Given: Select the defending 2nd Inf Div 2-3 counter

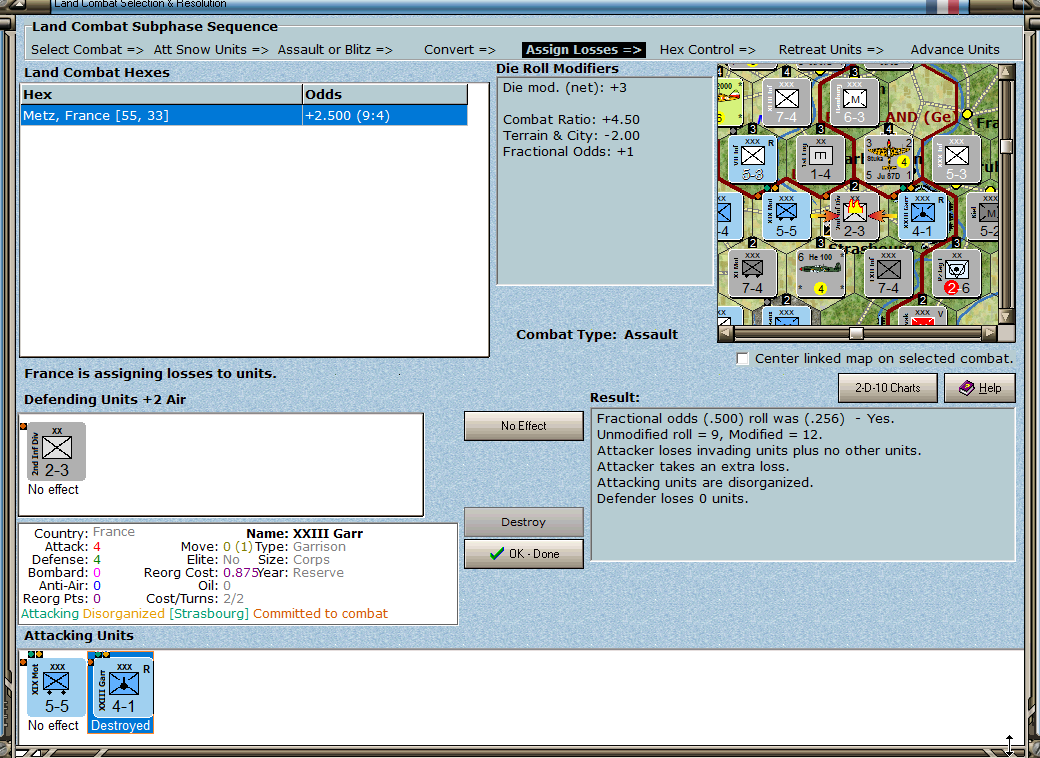Looking at the screenshot, I should [56, 451].
